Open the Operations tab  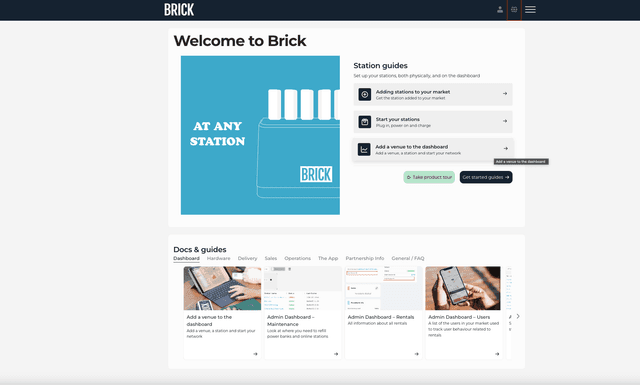[298, 258]
